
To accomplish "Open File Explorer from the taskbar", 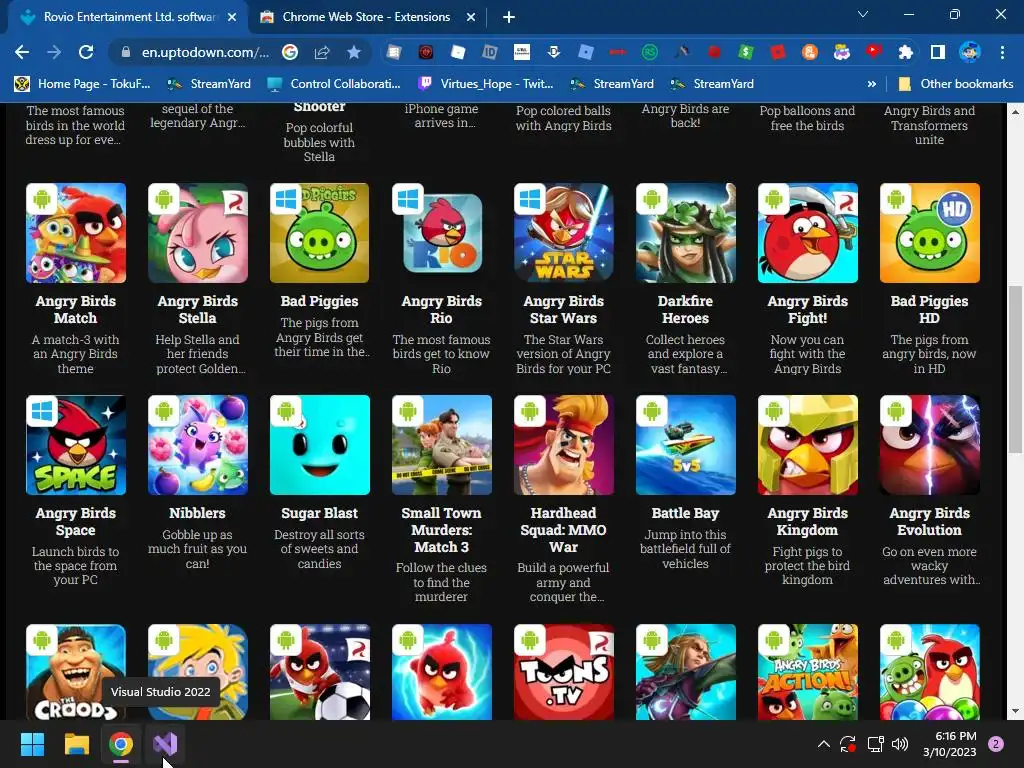I will coord(76,744).
